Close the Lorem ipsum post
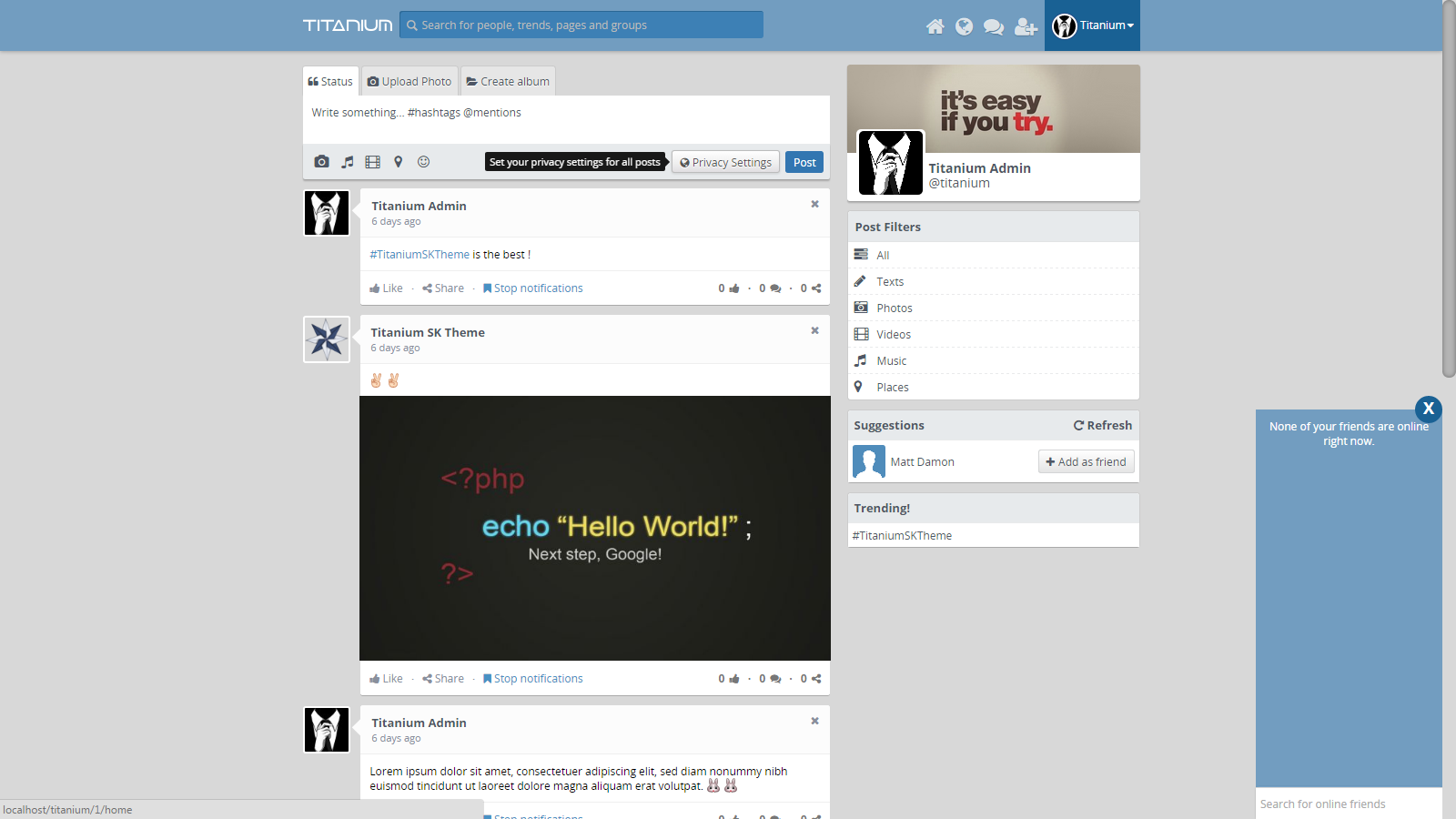This screenshot has width=1456, height=819. (815, 721)
